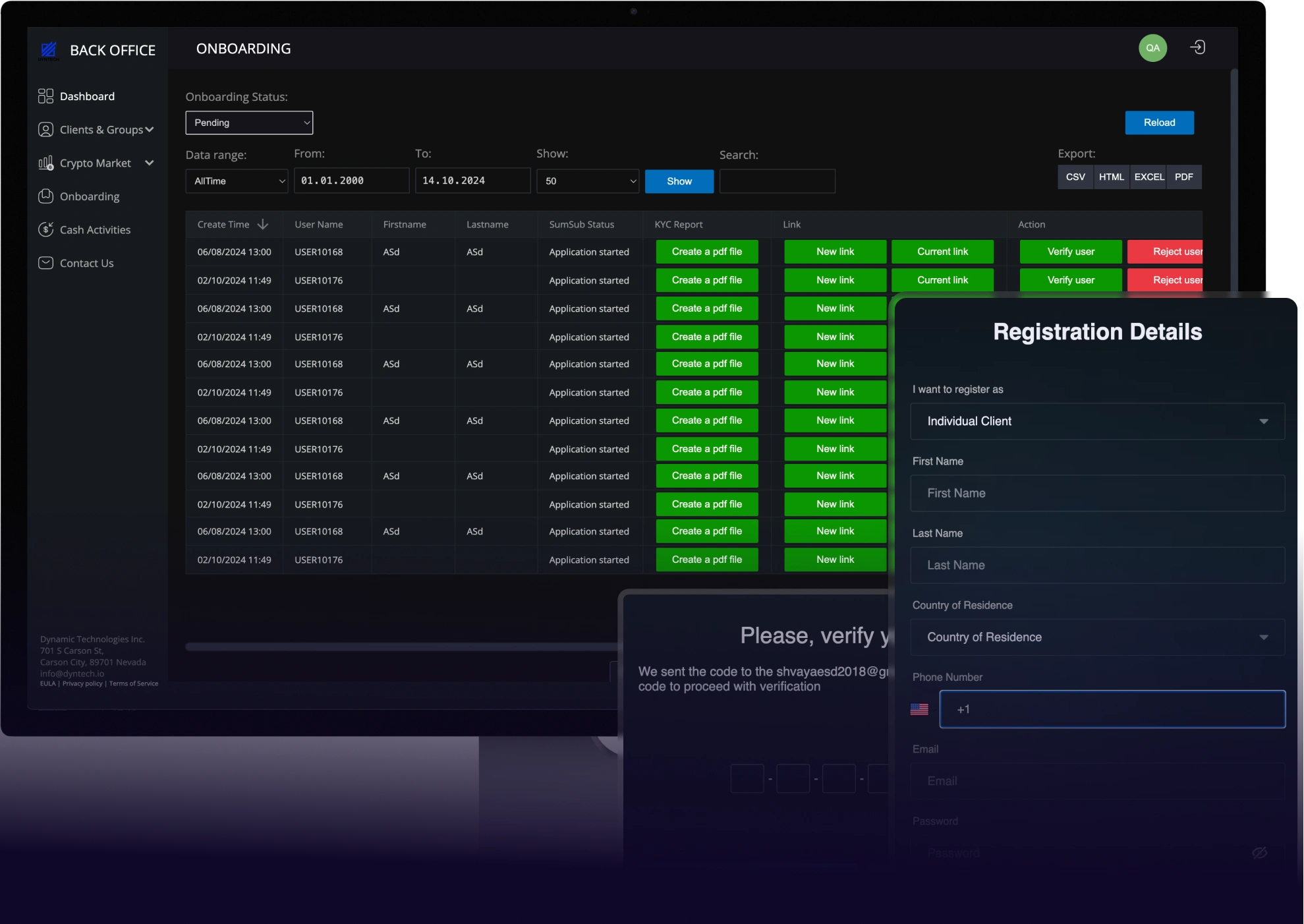
Task: Click the Onboarding sidebar icon
Action: point(45,196)
